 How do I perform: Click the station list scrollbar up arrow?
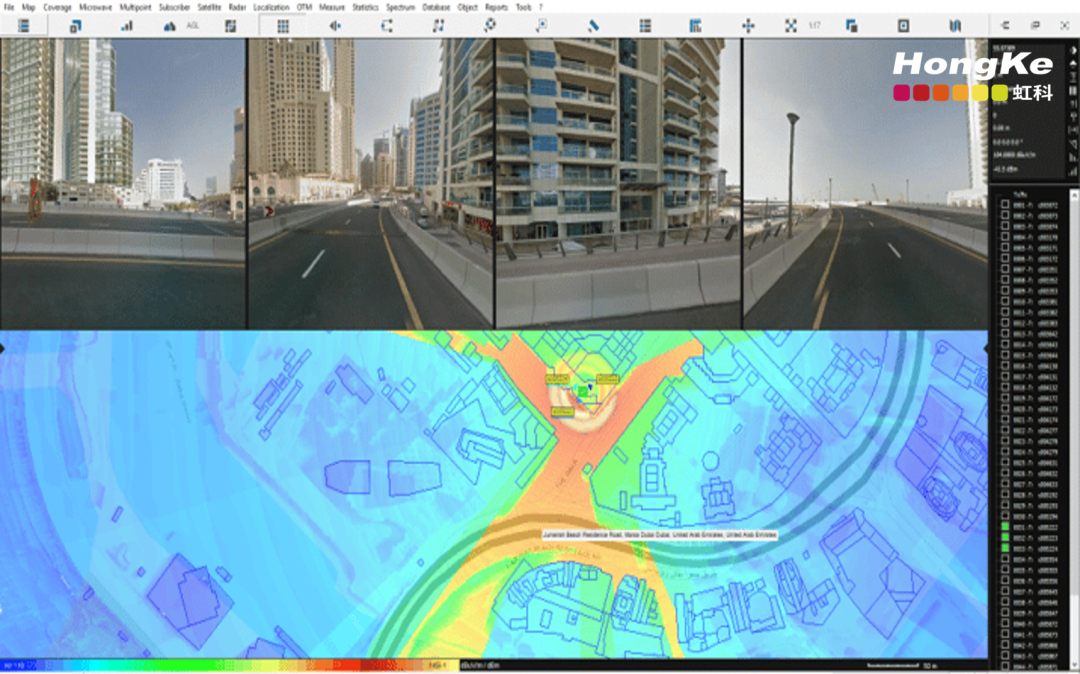pyautogui.click(x=1074, y=196)
